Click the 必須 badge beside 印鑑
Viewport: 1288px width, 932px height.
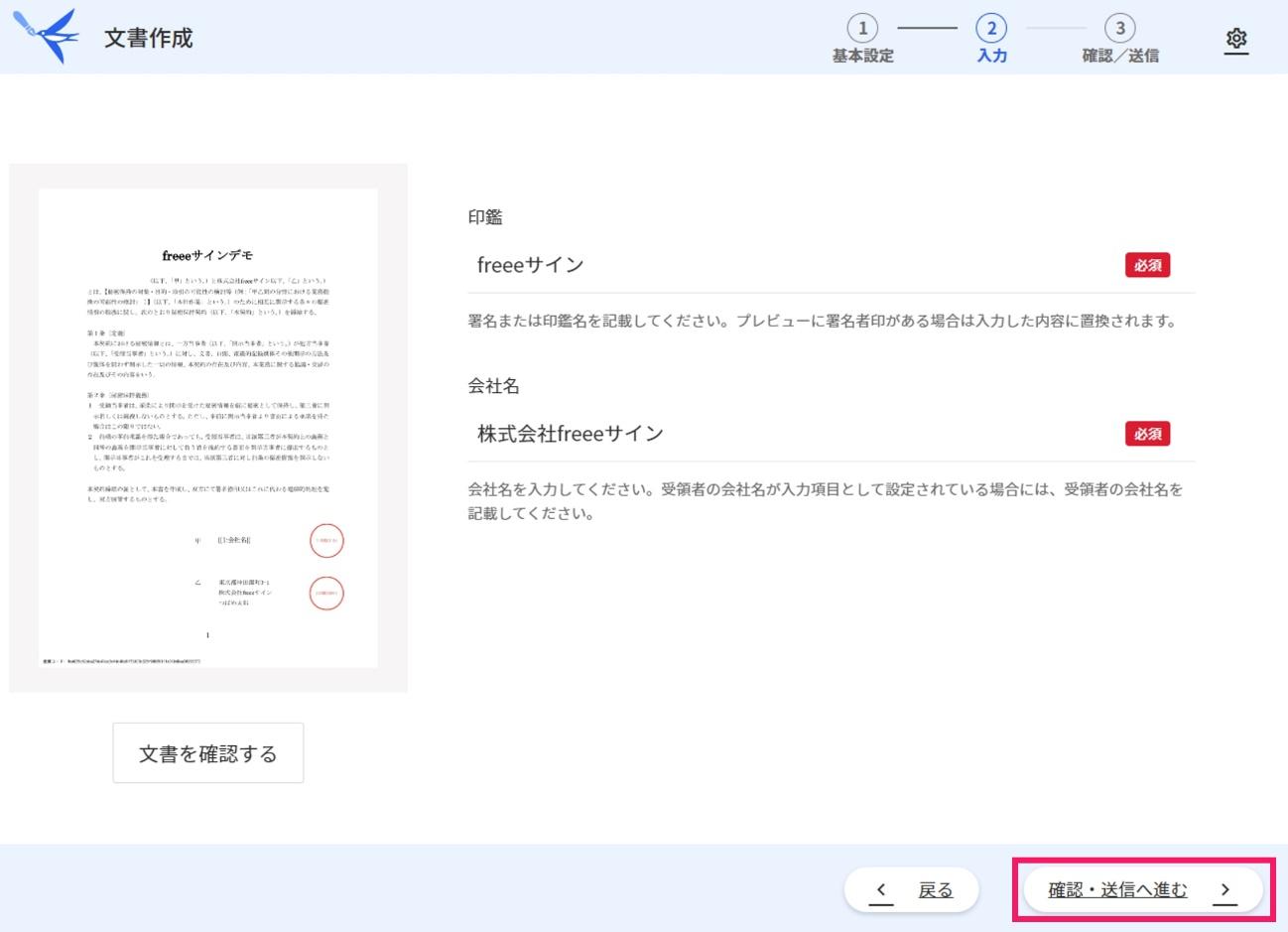(1148, 265)
